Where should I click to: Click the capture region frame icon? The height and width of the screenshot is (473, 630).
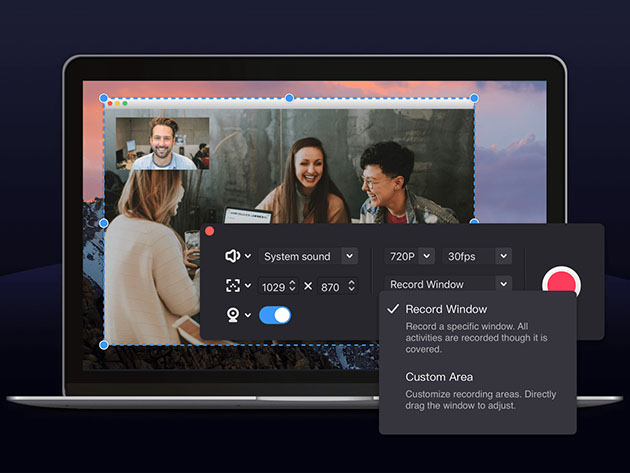(x=233, y=286)
